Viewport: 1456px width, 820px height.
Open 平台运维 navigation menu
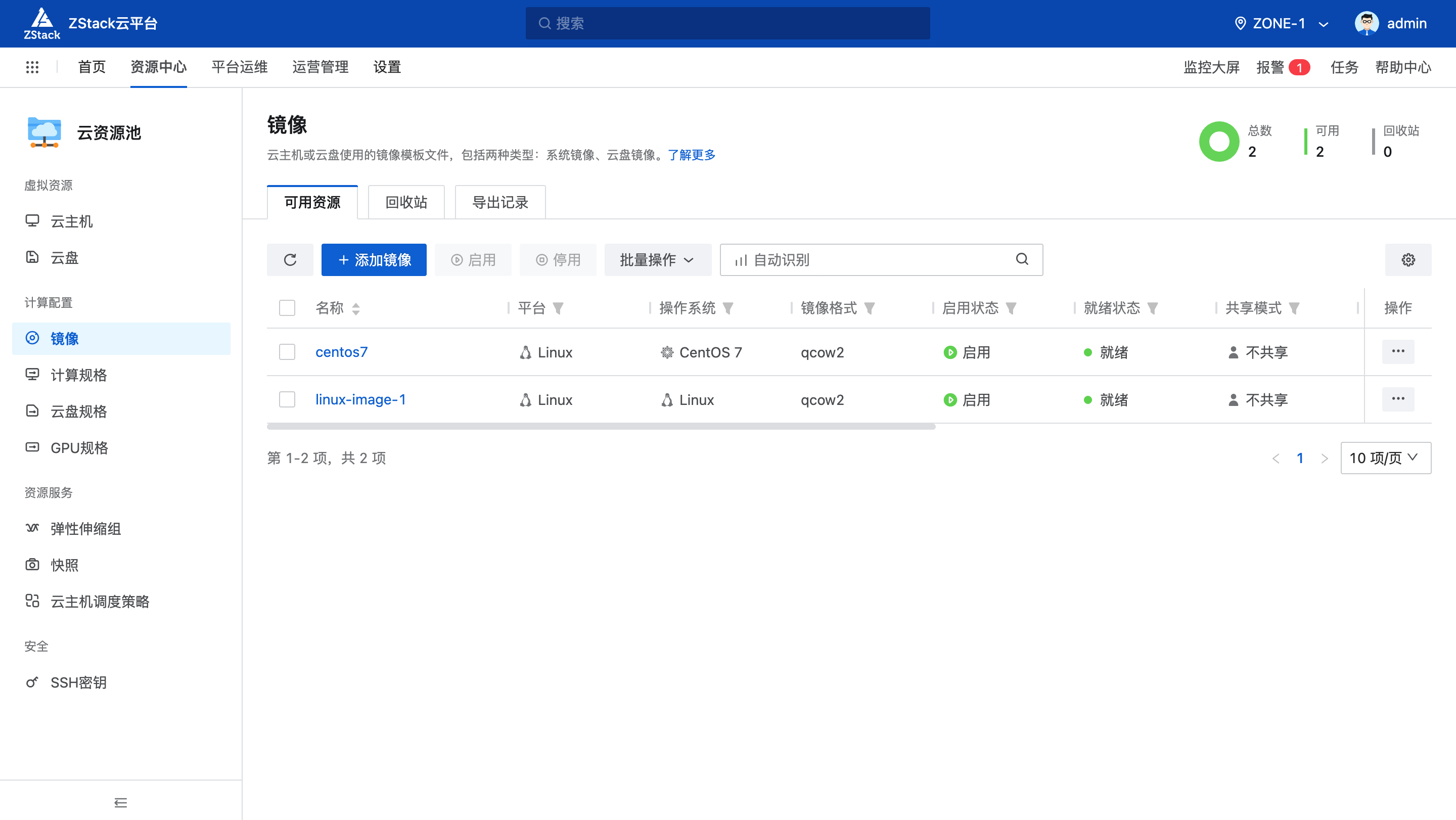(240, 67)
